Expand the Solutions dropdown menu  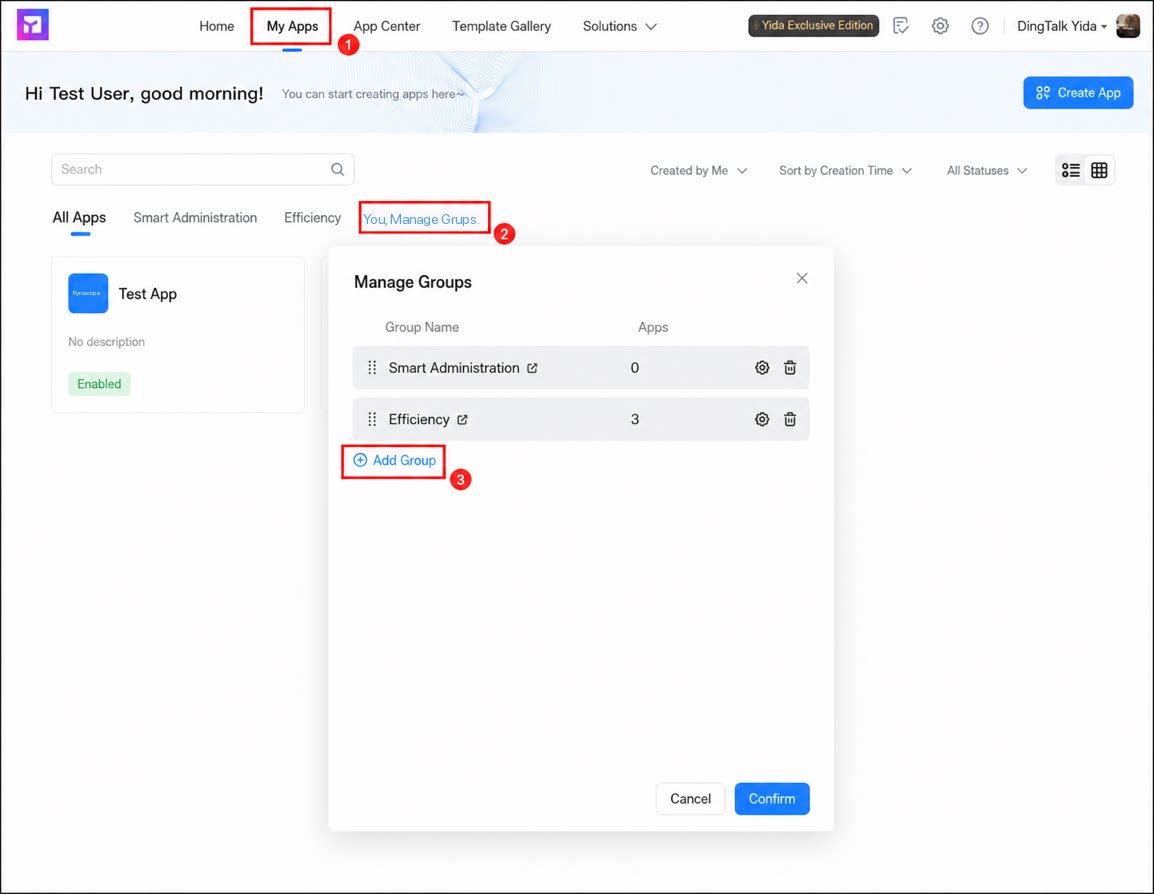619,26
